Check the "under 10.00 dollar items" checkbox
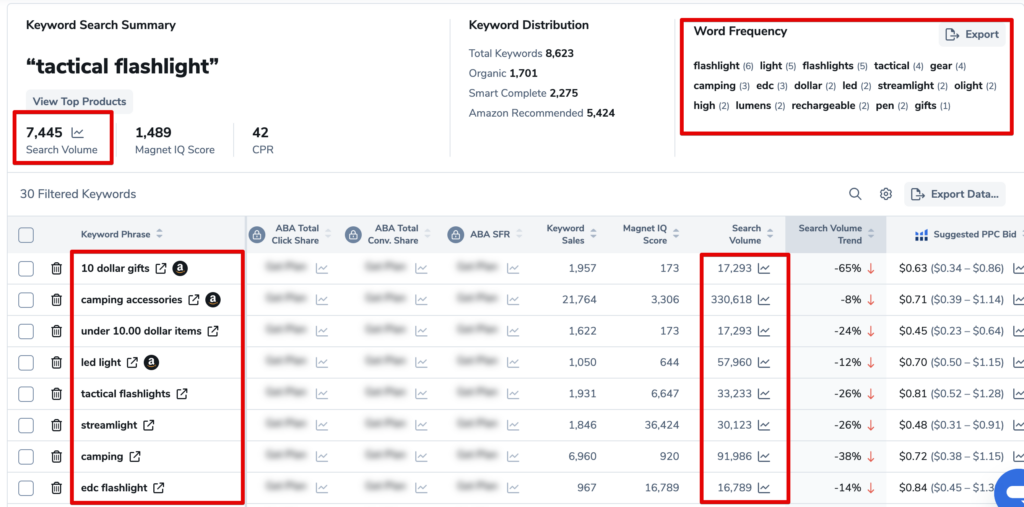This screenshot has width=1024, height=507. point(26,331)
